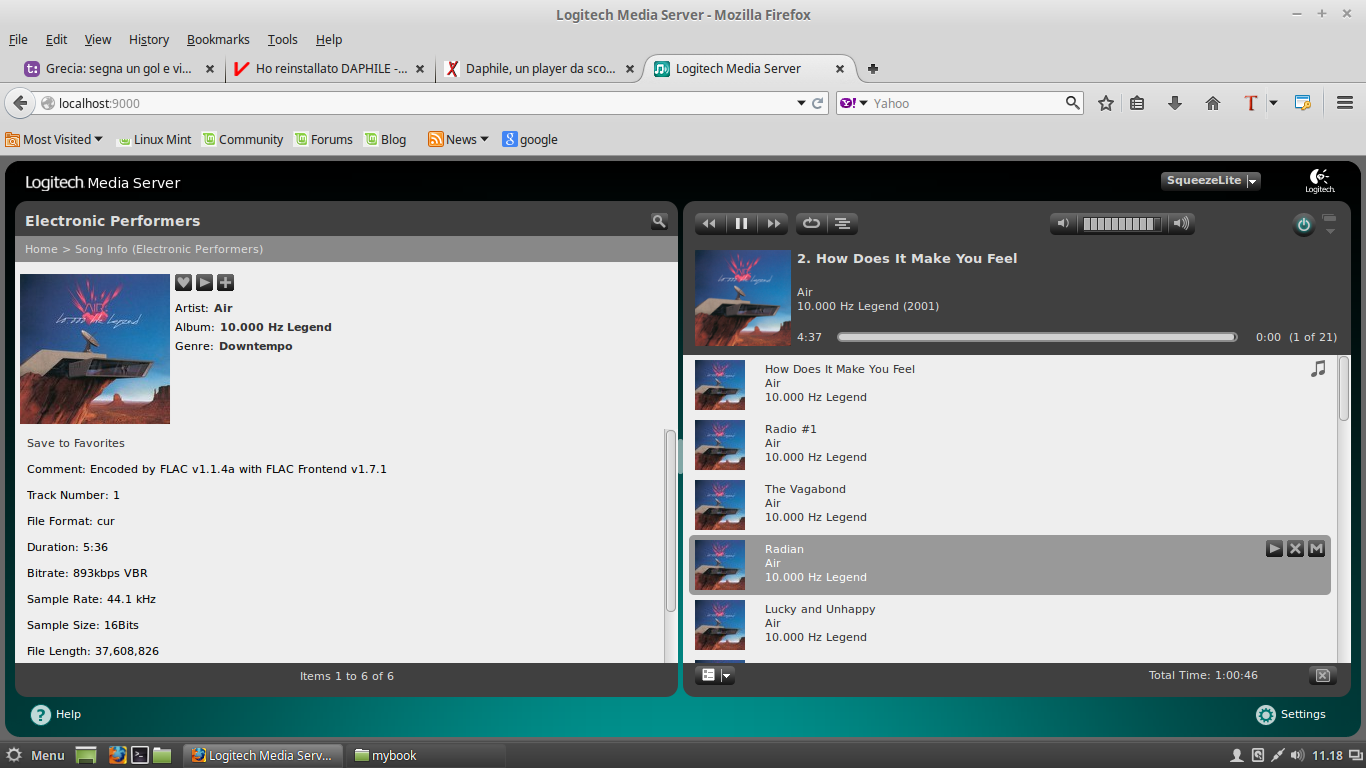Seek within the song progress bar
The image size is (1366, 768).
pos(1037,337)
